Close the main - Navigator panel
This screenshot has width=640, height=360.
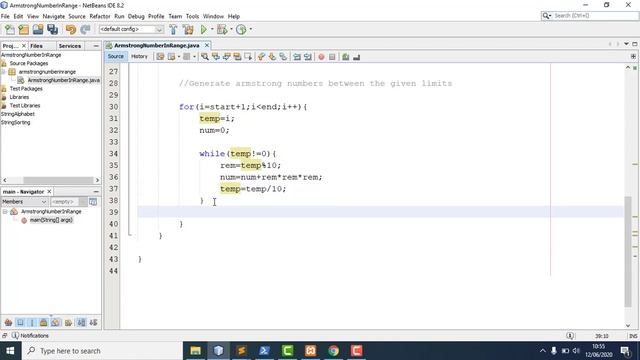pos(49,191)
